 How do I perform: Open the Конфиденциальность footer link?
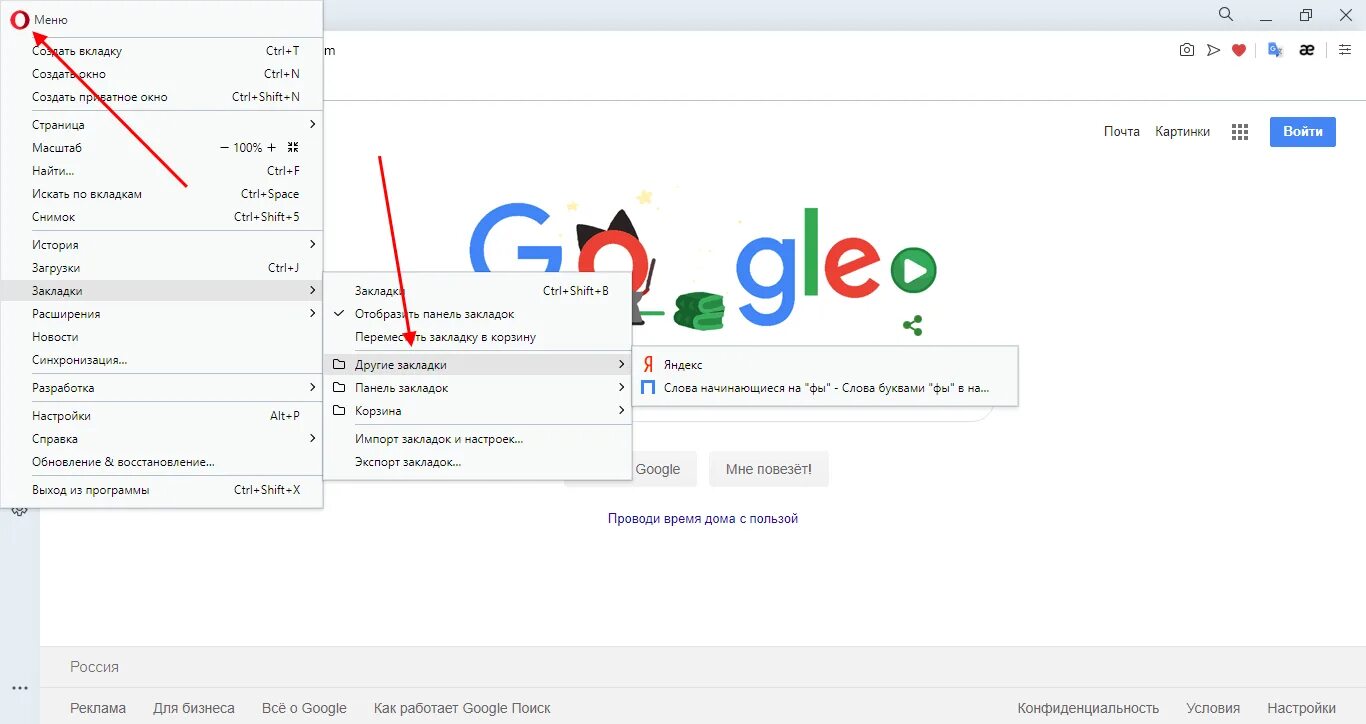click(x=1088, y=708)
